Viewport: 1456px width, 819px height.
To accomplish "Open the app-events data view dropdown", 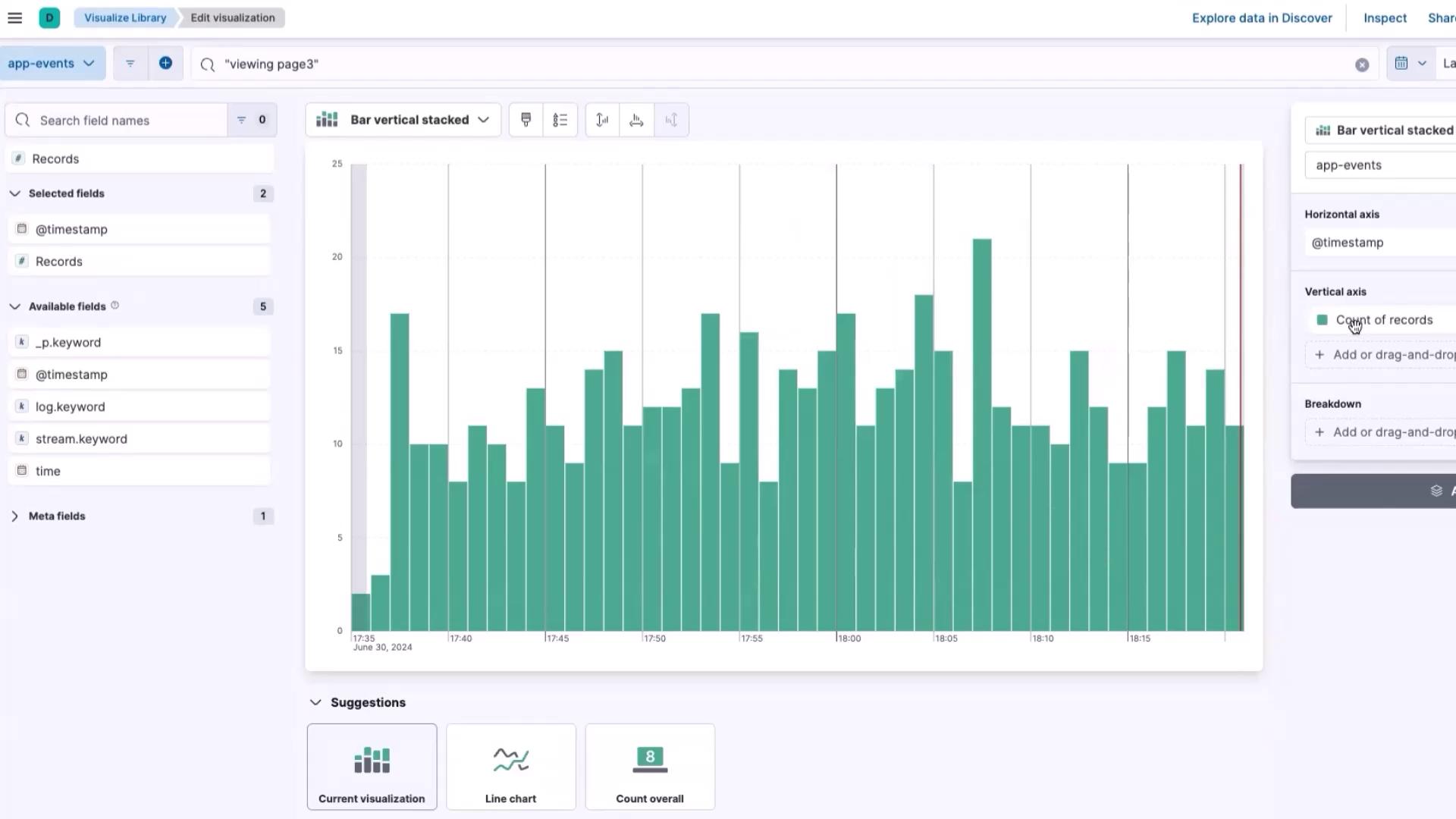I will [x=51, y=64].
